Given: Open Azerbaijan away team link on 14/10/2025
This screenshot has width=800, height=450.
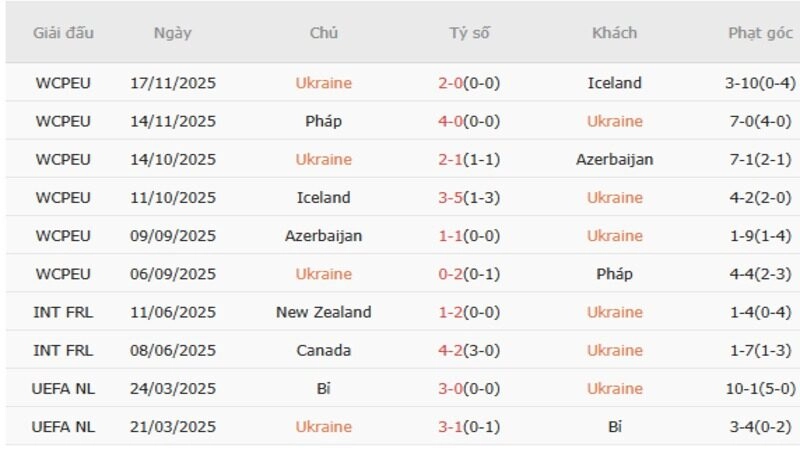Looking at the screenshot, I should tap(614, 159).
